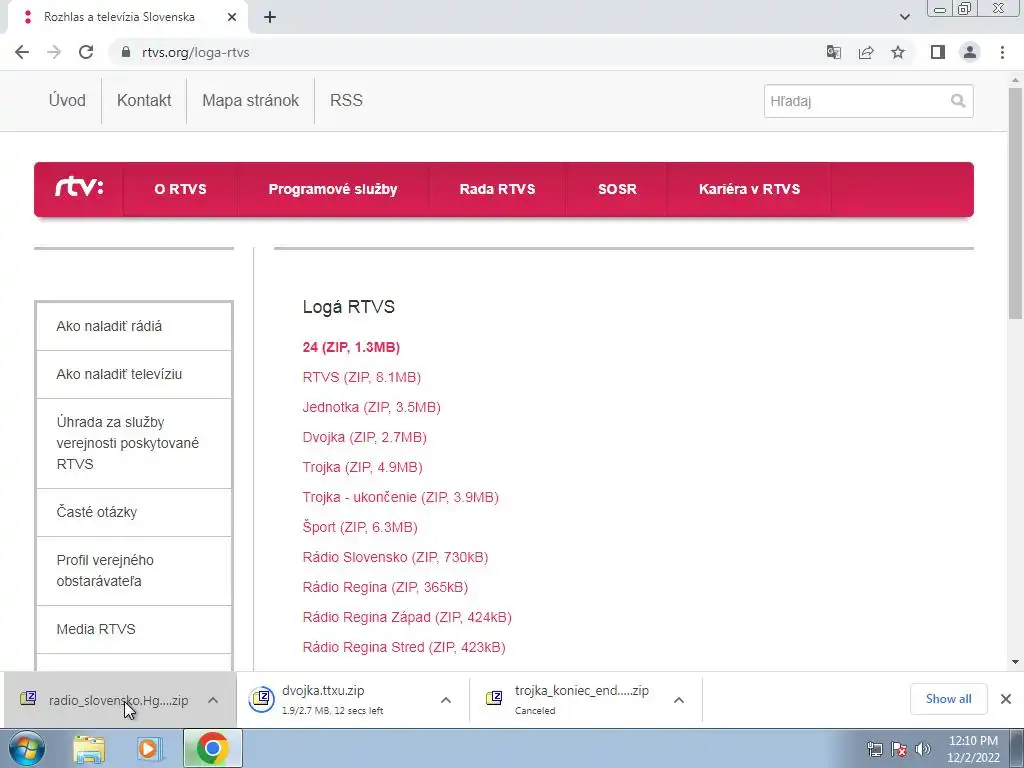Open the Action Center flag icon

click(x=899, y=749)
